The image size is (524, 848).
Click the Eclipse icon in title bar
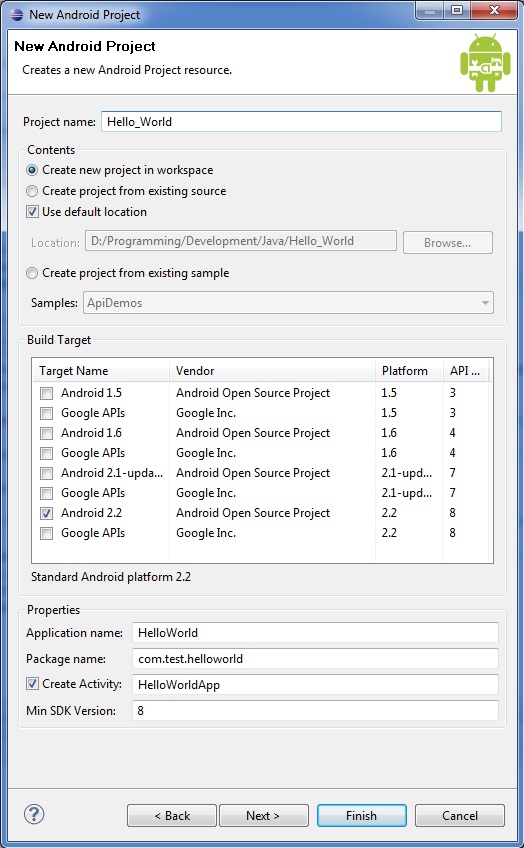pyautogui.click(x=16, y=14)
